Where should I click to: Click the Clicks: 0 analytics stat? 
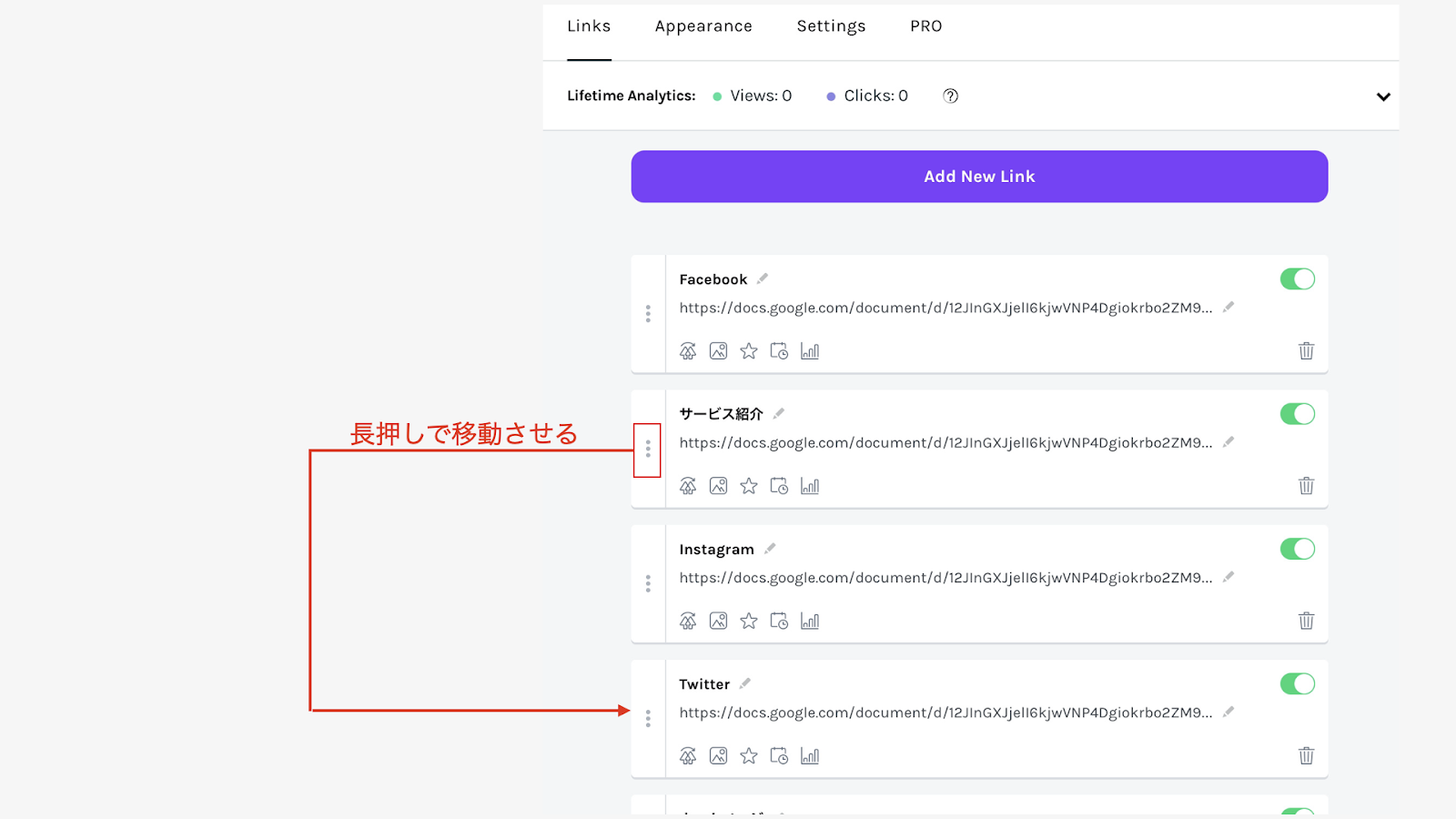pyautogui.click(x=867, y=96)
